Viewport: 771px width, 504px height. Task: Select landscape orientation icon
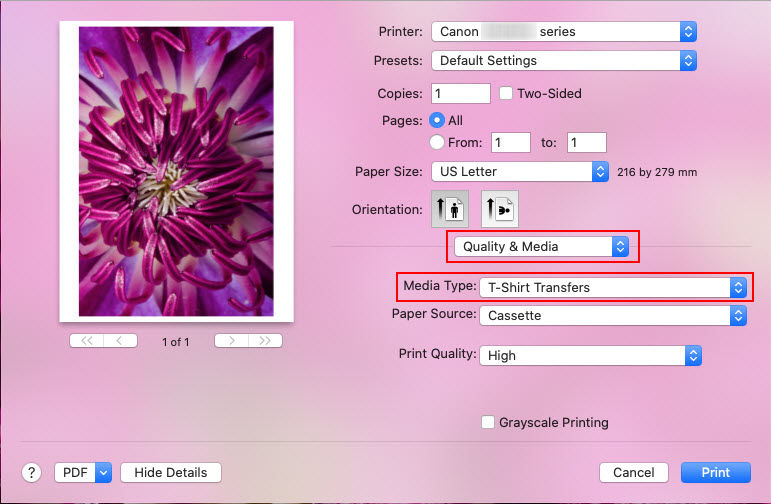coord(499,209)
